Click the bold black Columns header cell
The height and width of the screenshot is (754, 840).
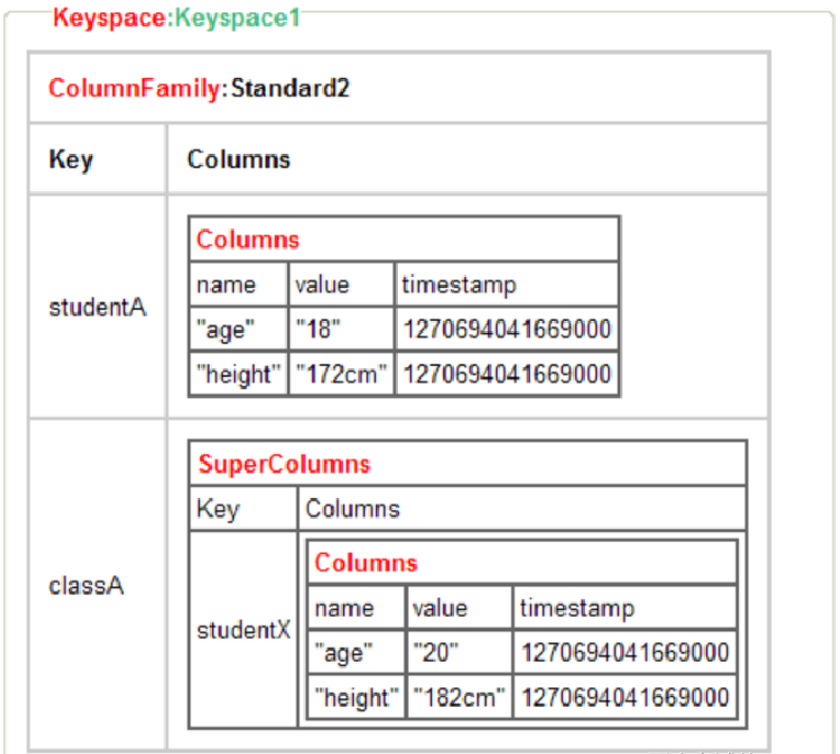click(239, 159)
